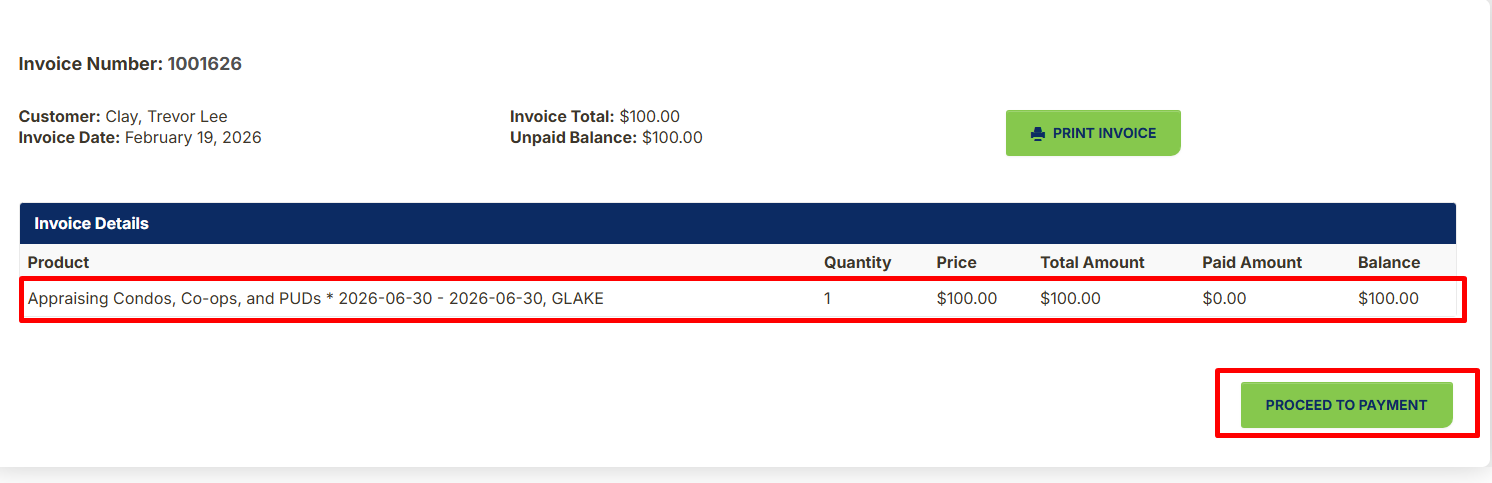The width and height of the screenshot is (1492, 483).
Task: Click the $100.00 value under Price column
Action: 967,298
